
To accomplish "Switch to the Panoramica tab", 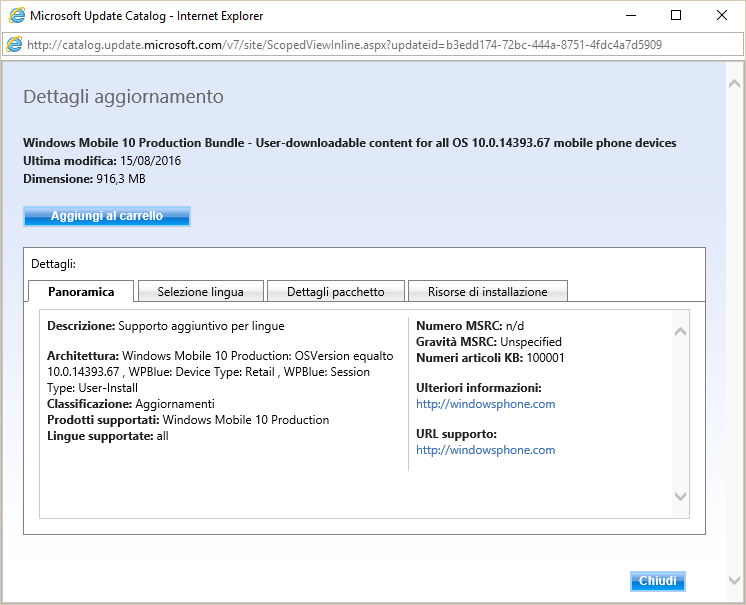I will tap(81, 292).
